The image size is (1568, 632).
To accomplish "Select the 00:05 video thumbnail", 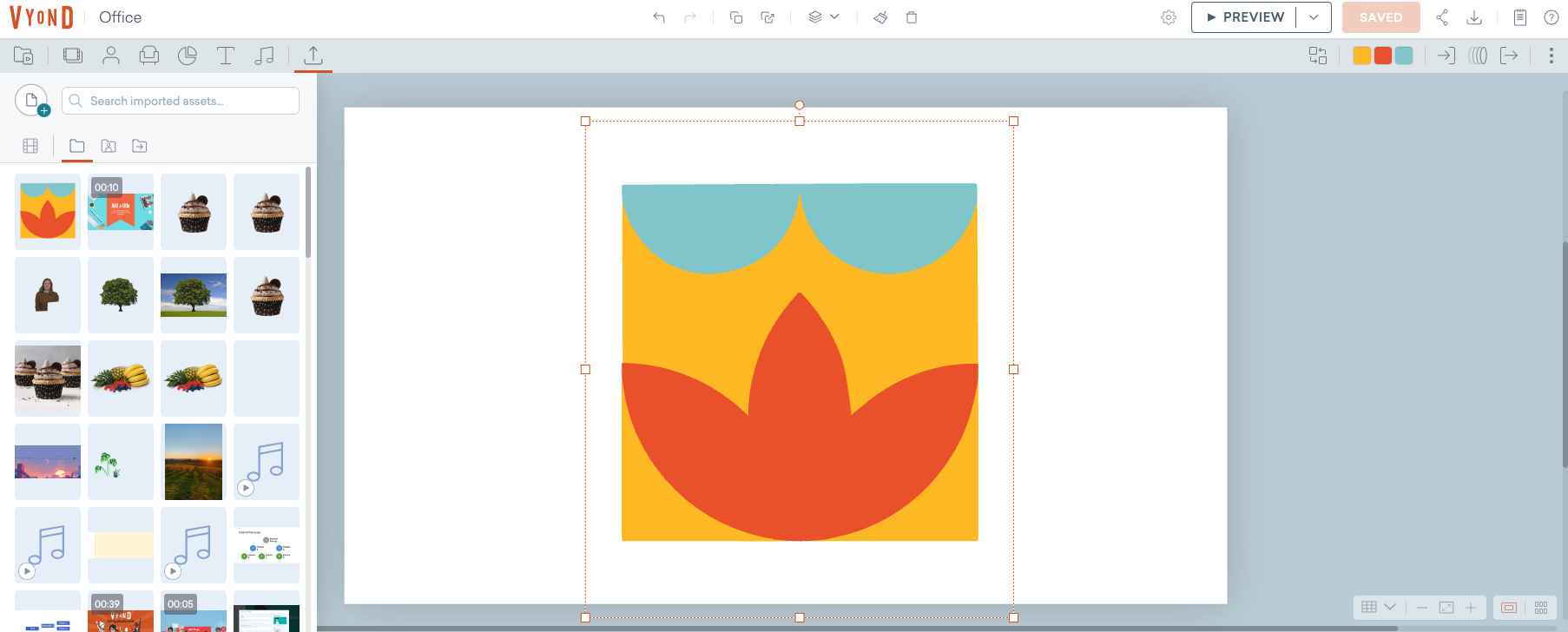I will coord(194,611).
